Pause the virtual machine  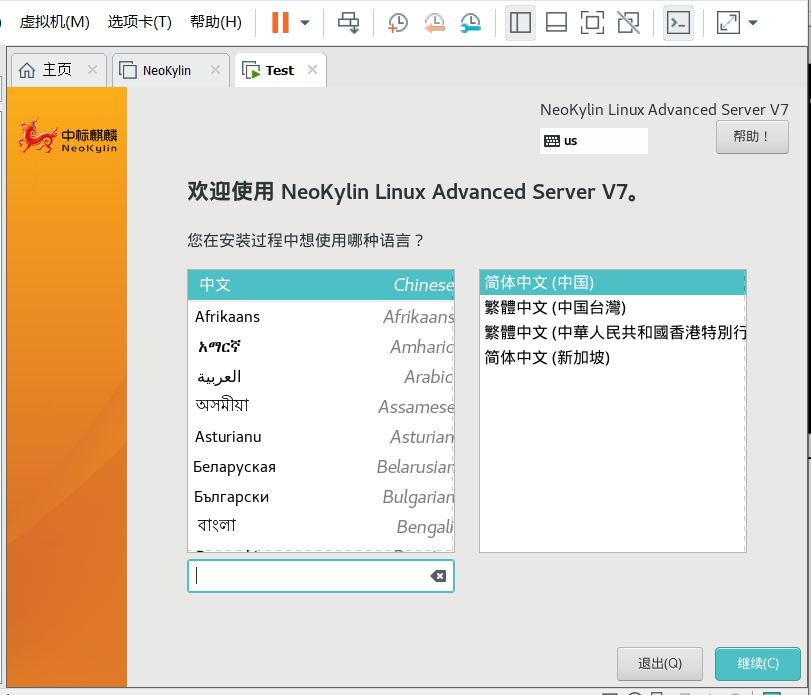280,22
